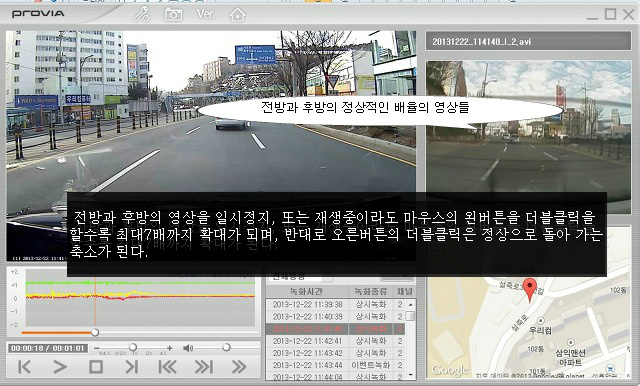Click the G-sensor graph area

(140, 297)
